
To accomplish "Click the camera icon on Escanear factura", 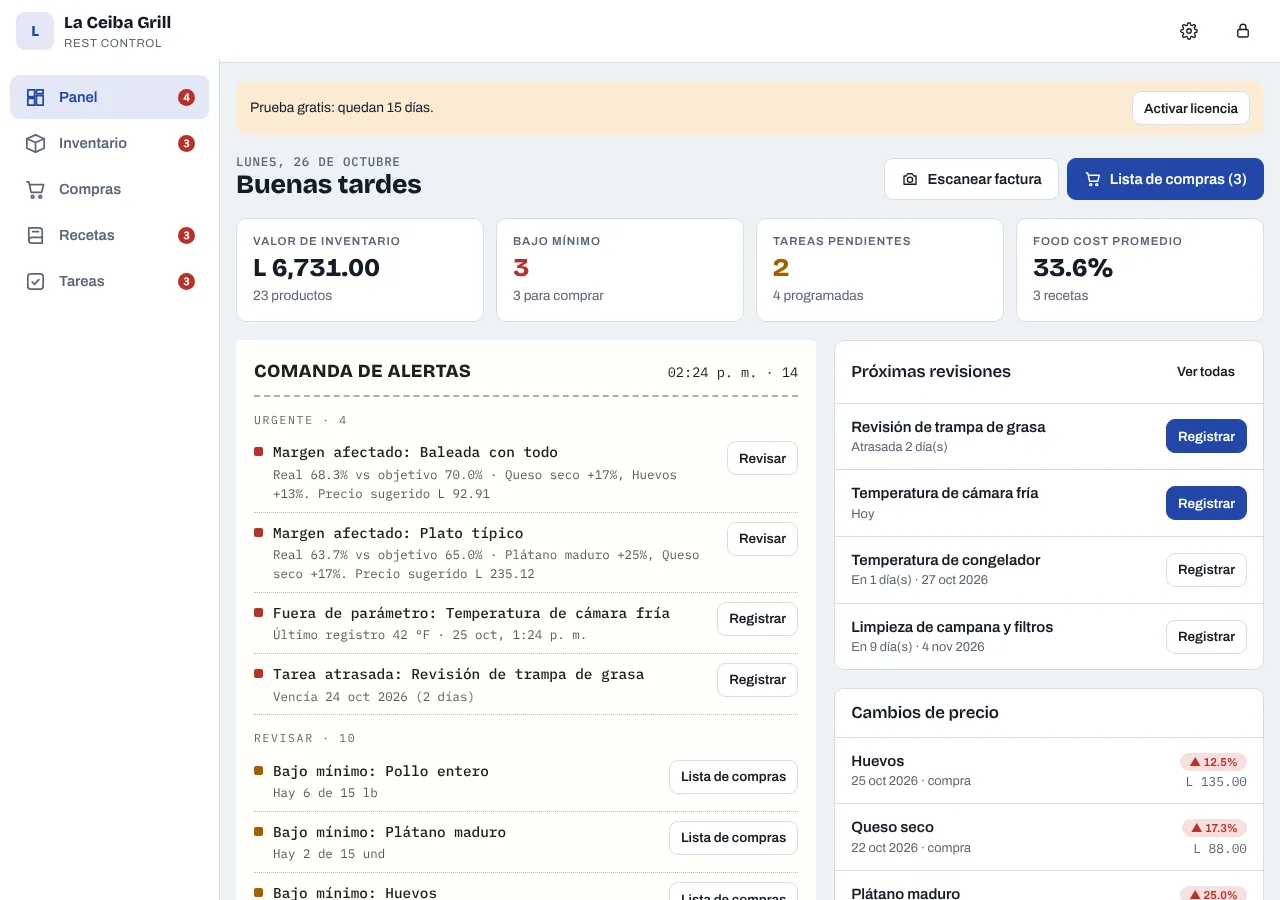I will [x=910, y=179].
